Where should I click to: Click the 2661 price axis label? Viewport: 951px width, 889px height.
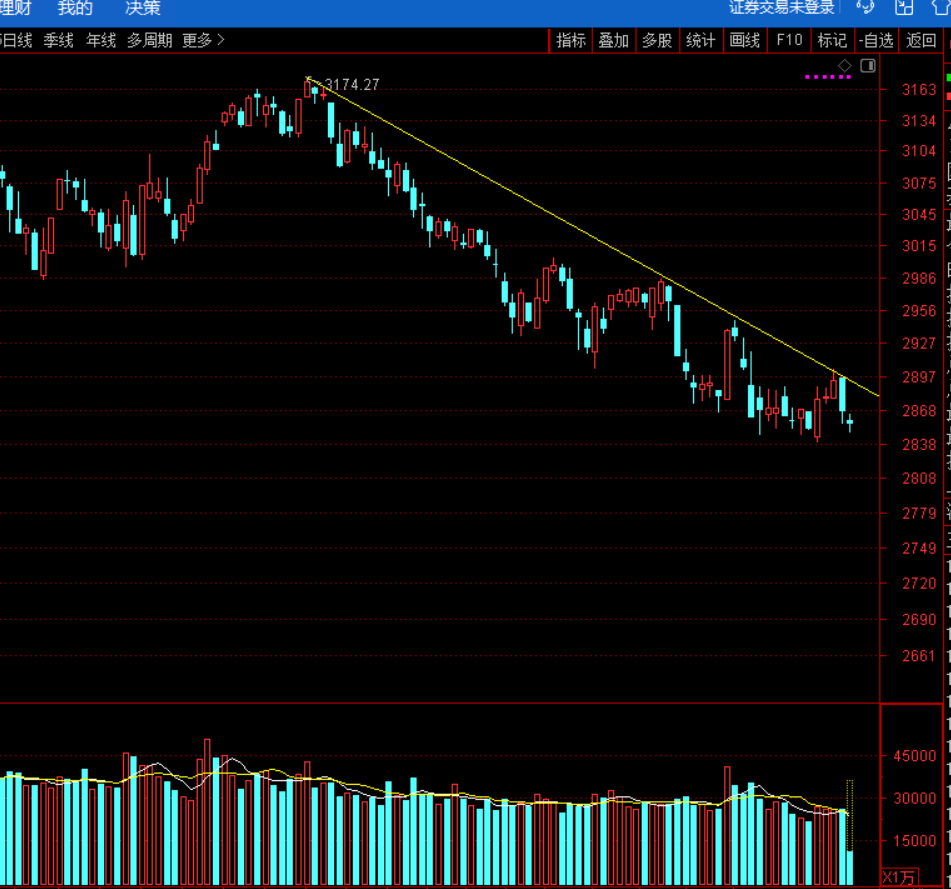point(919,656)
